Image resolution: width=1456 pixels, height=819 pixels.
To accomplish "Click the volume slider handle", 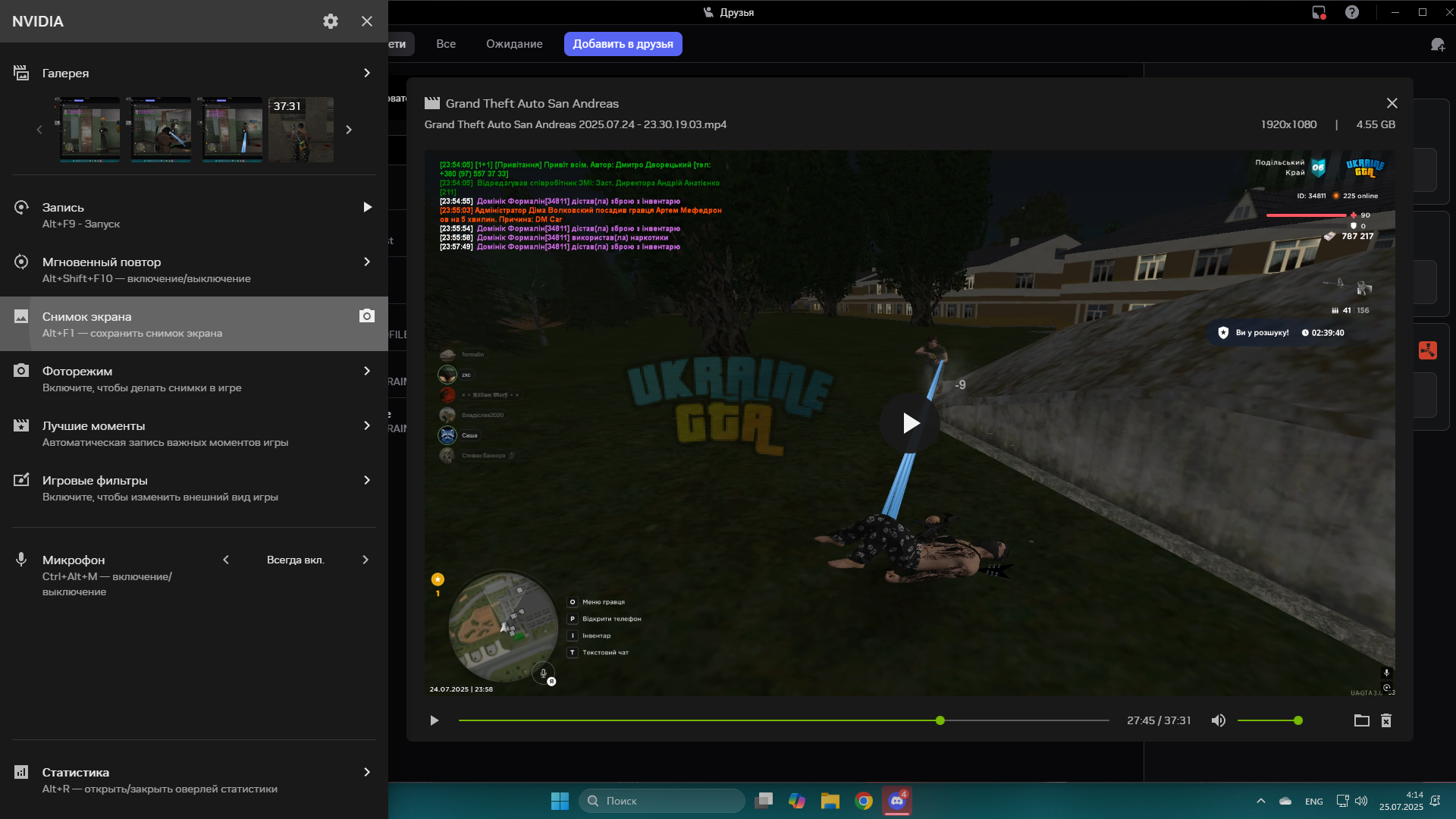I will [1298, 720].
